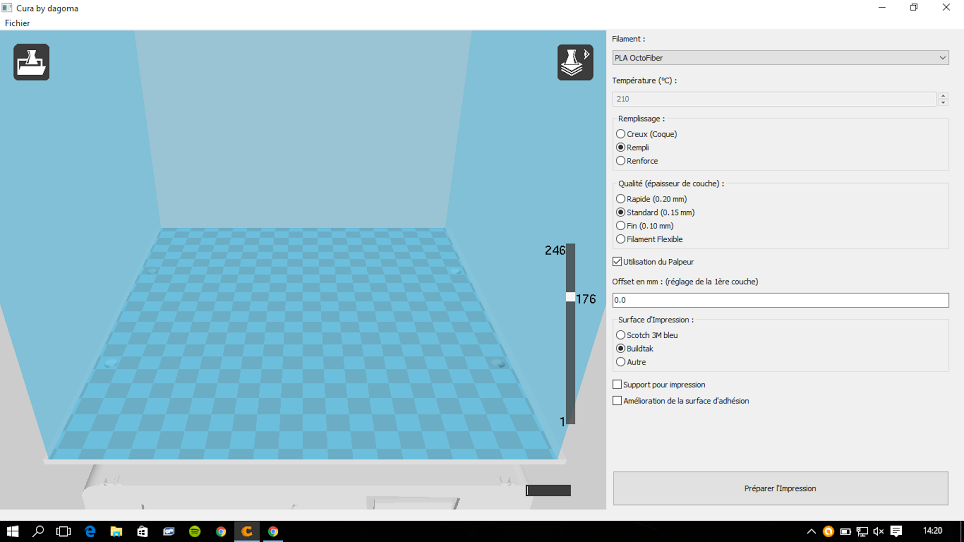Click the network tray icon
Screen dimensions: 964x542
pos(862,532)
